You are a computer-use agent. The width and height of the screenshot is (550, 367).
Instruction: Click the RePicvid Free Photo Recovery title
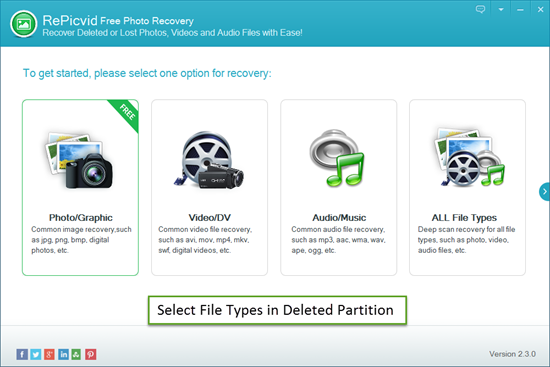118,21
